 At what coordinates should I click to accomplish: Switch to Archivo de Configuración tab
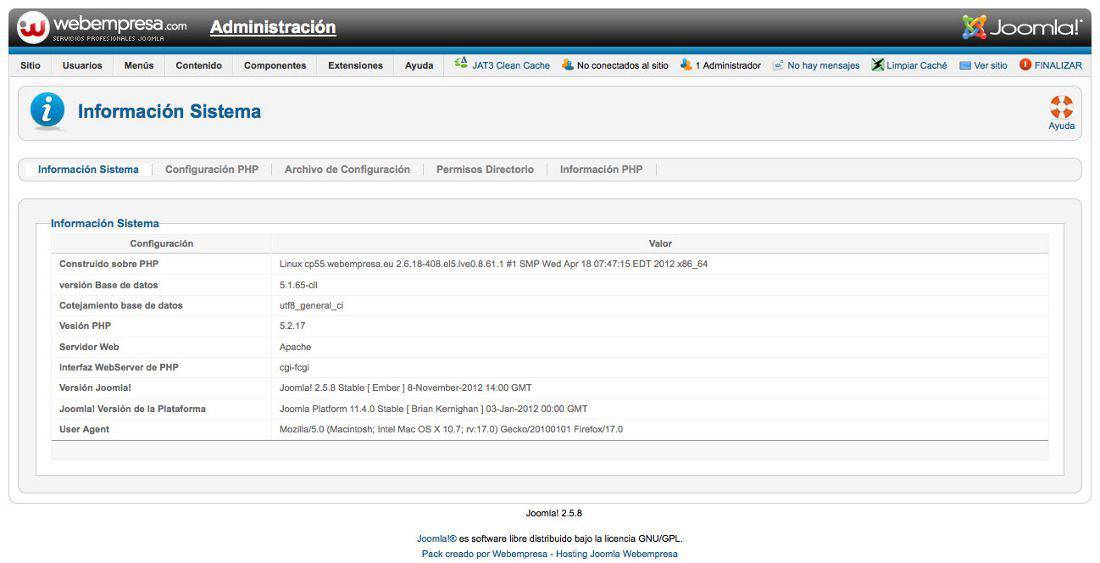point(347,170)
